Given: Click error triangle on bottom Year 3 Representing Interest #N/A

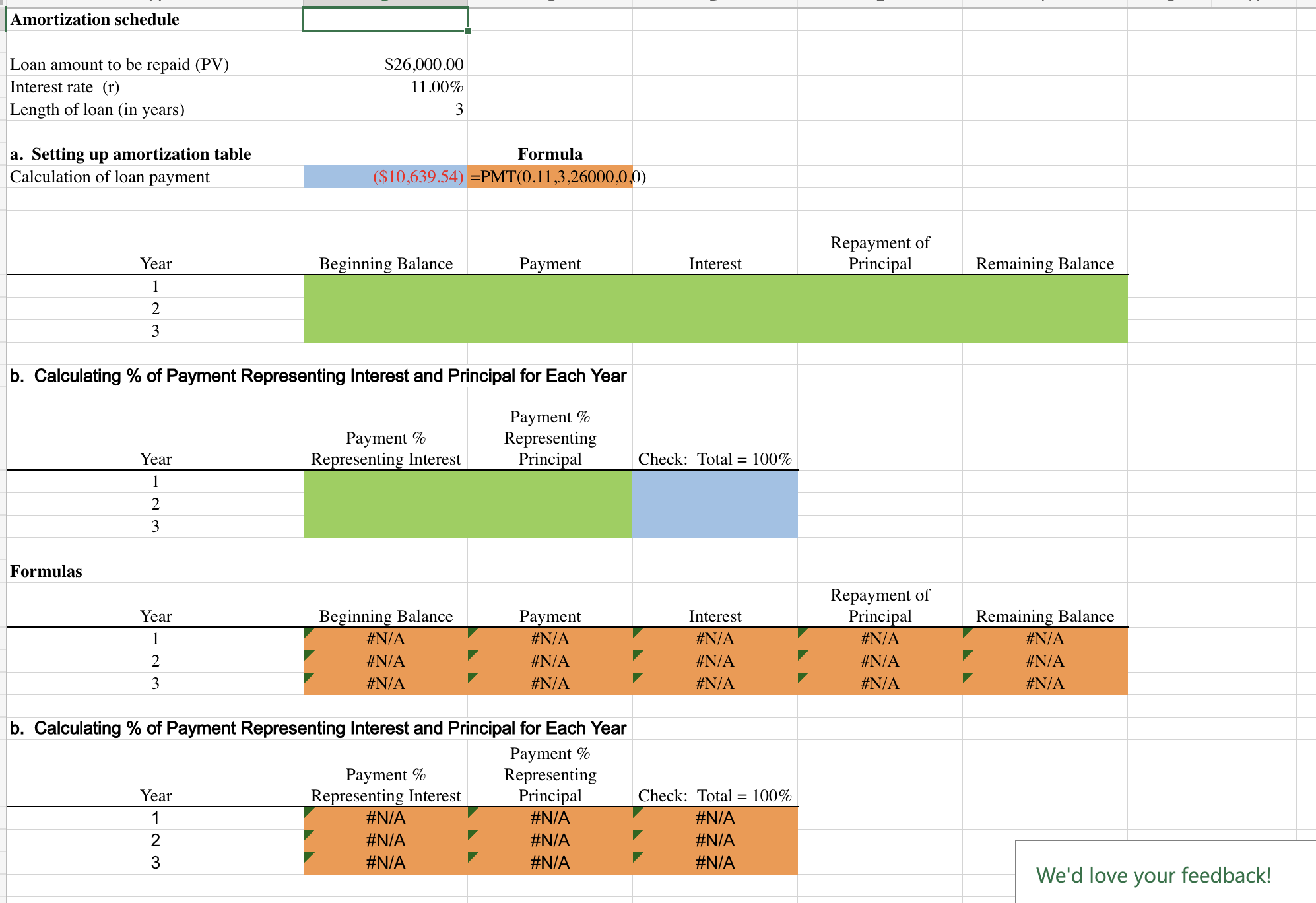Looking at the screenshot, I should coord(308,857).
